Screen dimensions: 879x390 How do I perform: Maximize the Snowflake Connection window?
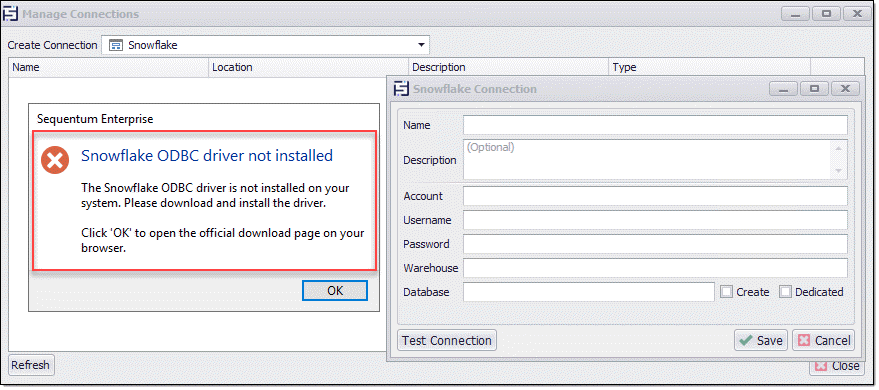(x=815, y=89)
